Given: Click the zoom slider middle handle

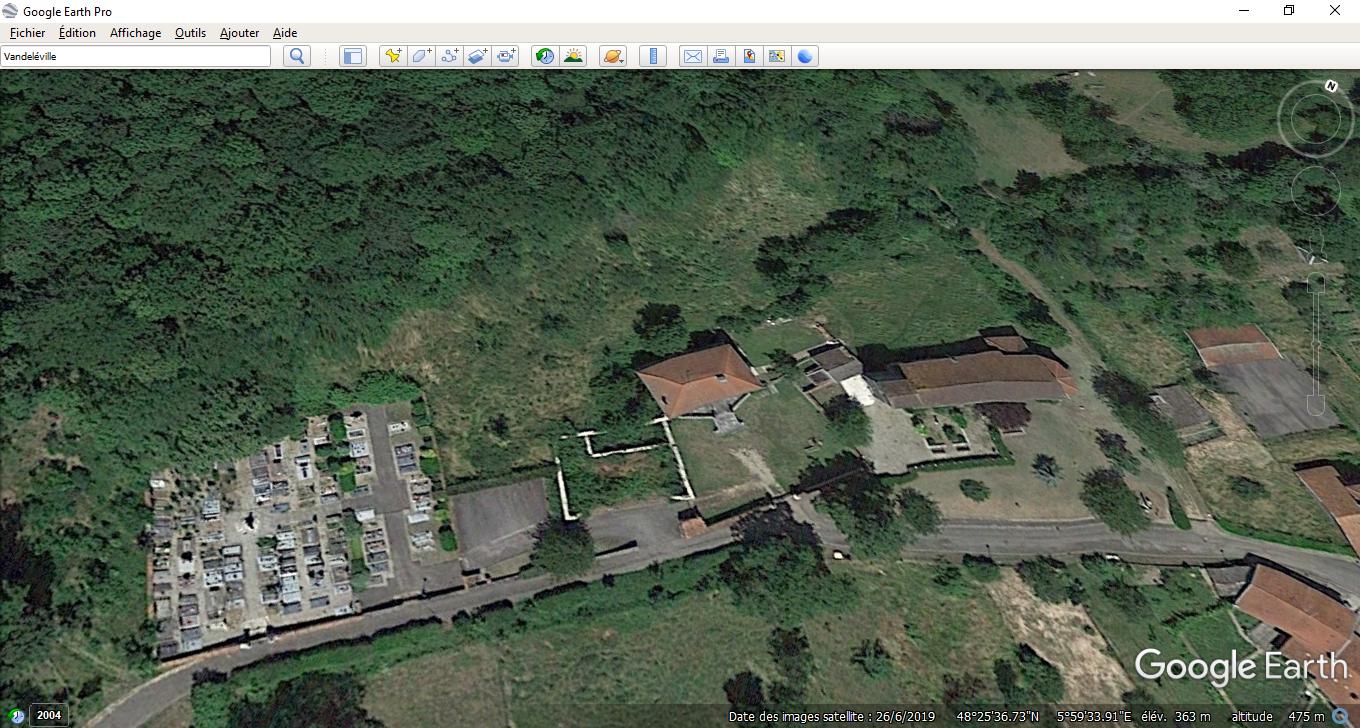Looking at the screenshot, I should click(1316, 344).
